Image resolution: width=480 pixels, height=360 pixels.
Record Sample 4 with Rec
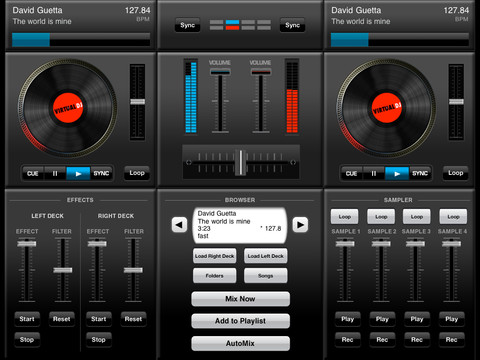(452, 340)
